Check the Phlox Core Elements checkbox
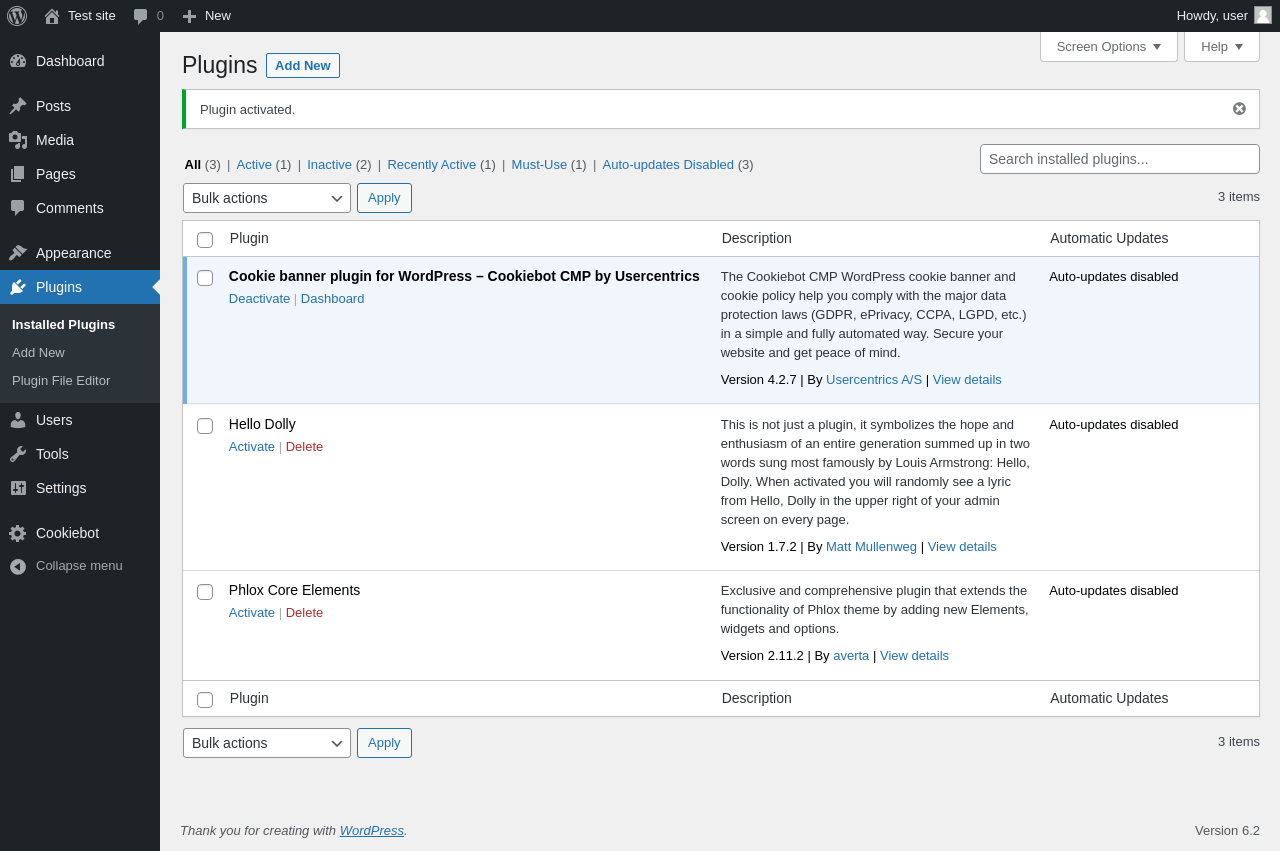The image size is (1280, 851). tap(205, 592)
